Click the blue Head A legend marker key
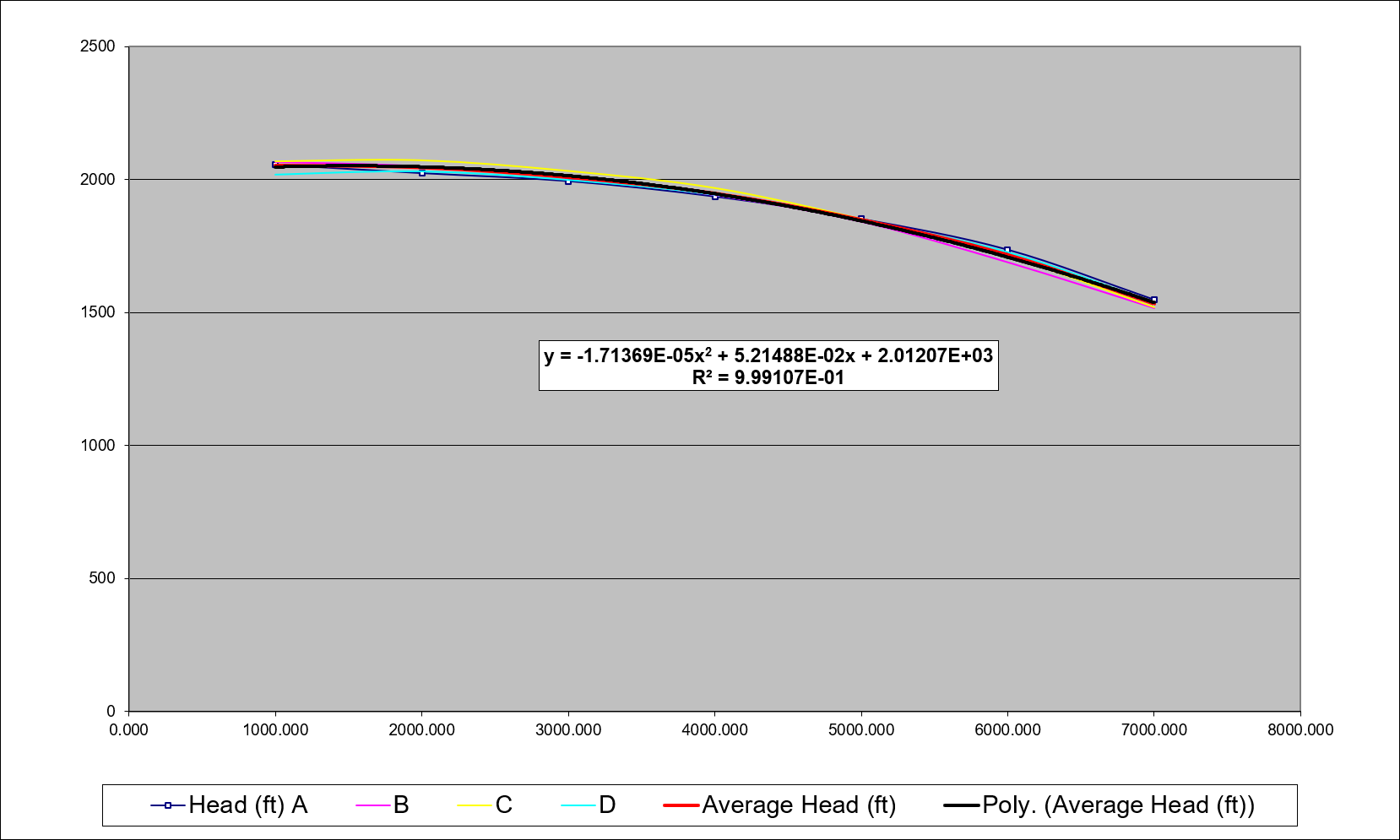This screenshot has width=1400, height=840. [x=168, y=805]
